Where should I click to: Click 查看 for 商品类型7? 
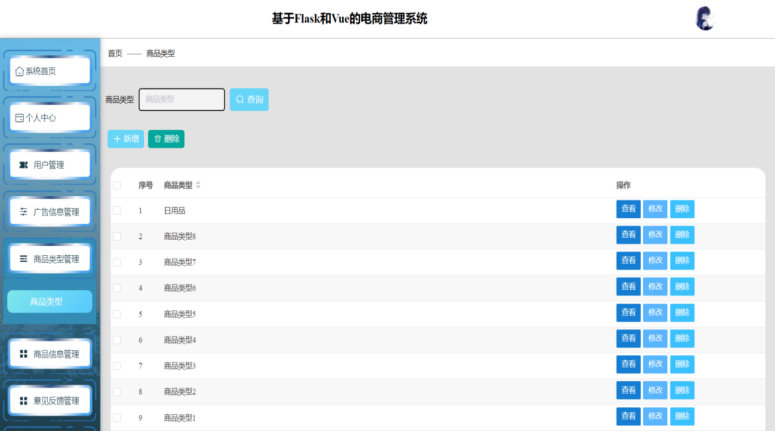(628, 260)
